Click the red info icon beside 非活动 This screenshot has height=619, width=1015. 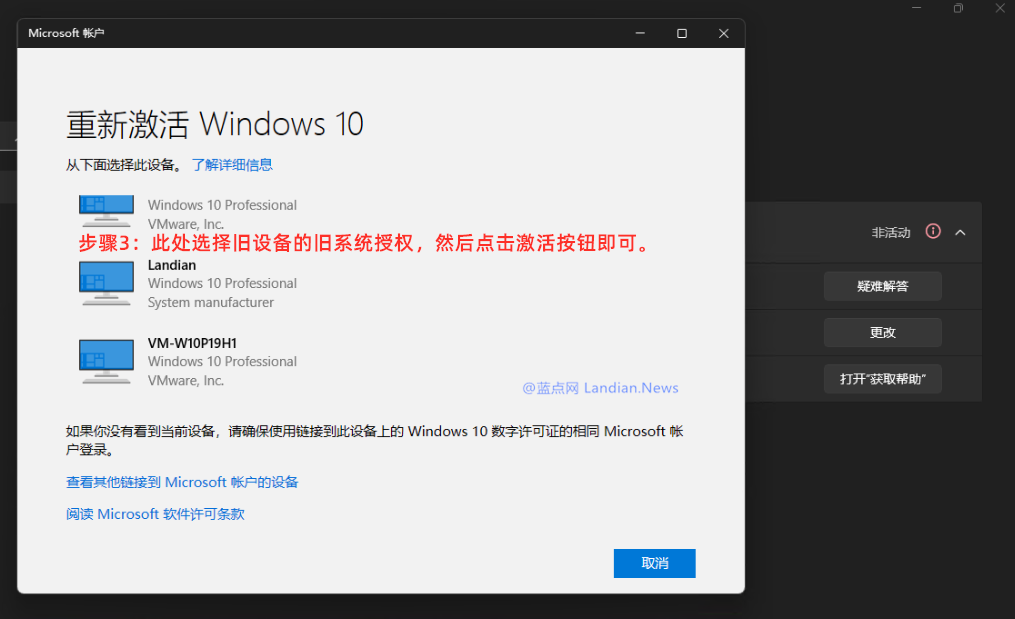tap(933, 231)
